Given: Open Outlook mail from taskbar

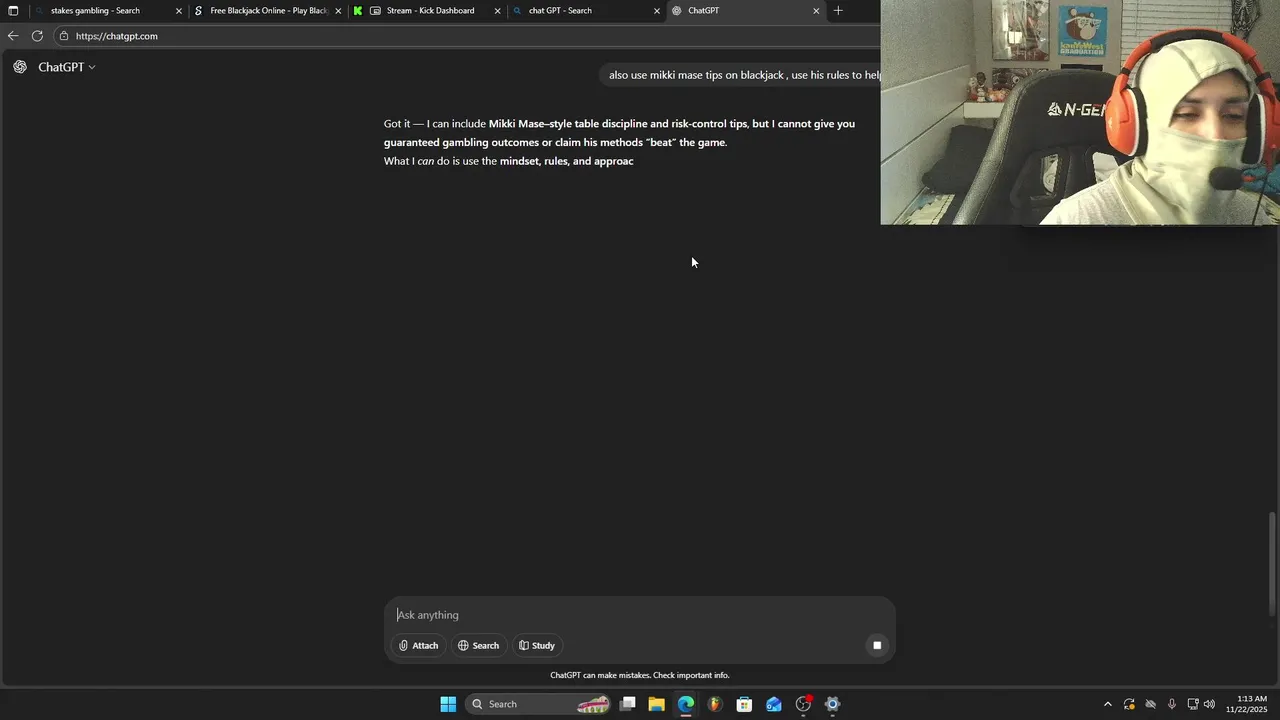Looking at the screenshot, I should click(774, 704).
